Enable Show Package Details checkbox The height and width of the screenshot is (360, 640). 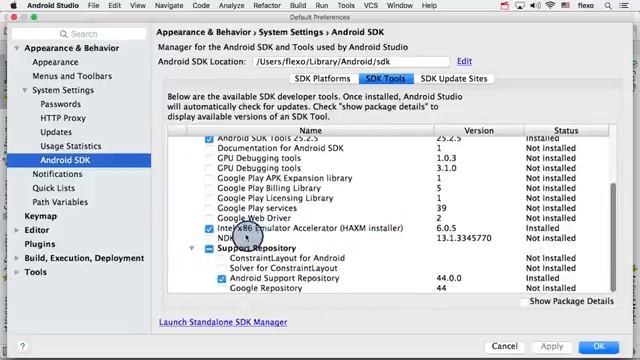pos(524,302)
